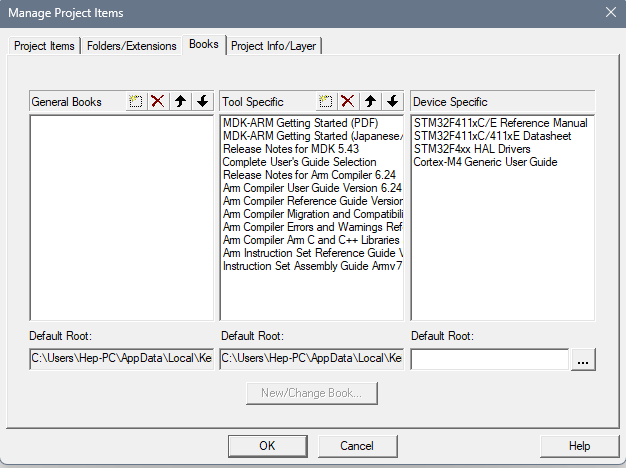Click the General Books Default Root field
Screen dimensions: 626x468
[121, 358]
